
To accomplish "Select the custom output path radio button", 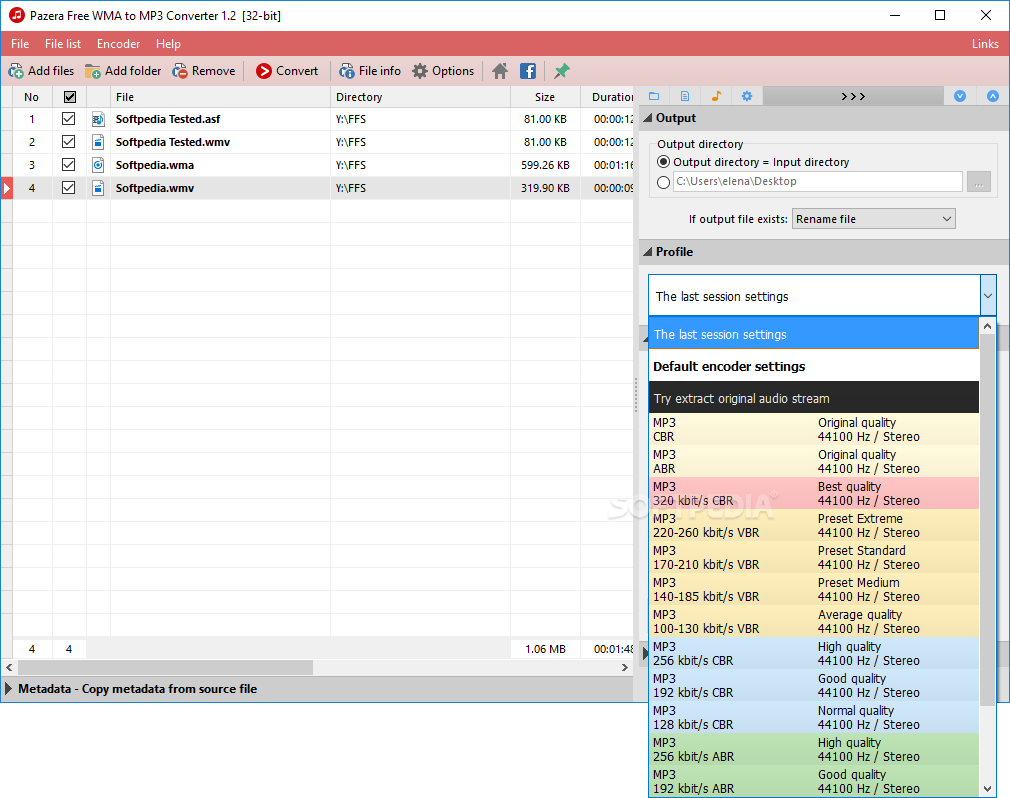I will tap(663, 182).
